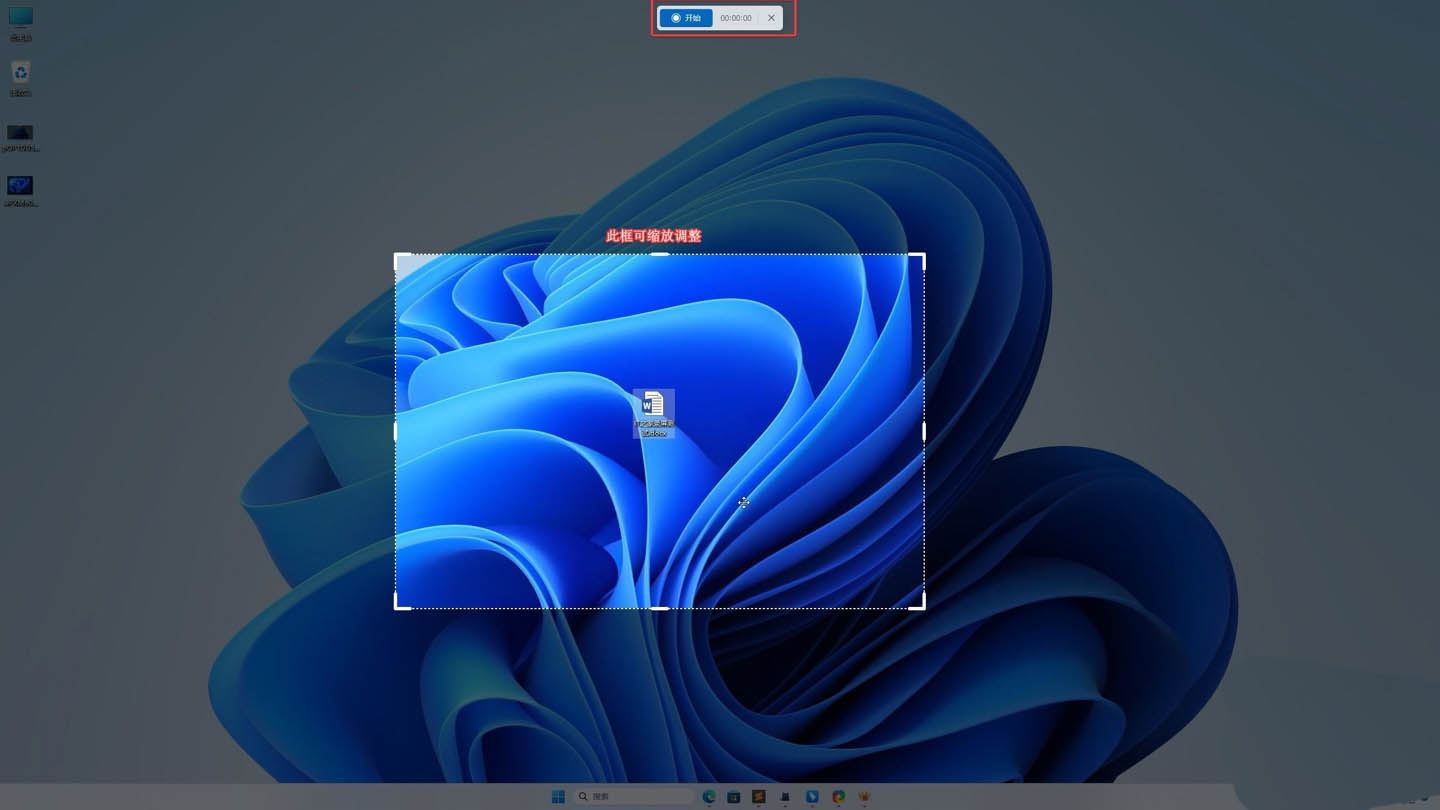Click the taskbar search box
The width and height of the screenshot is (1440, 810).
(x=634, y=797)
